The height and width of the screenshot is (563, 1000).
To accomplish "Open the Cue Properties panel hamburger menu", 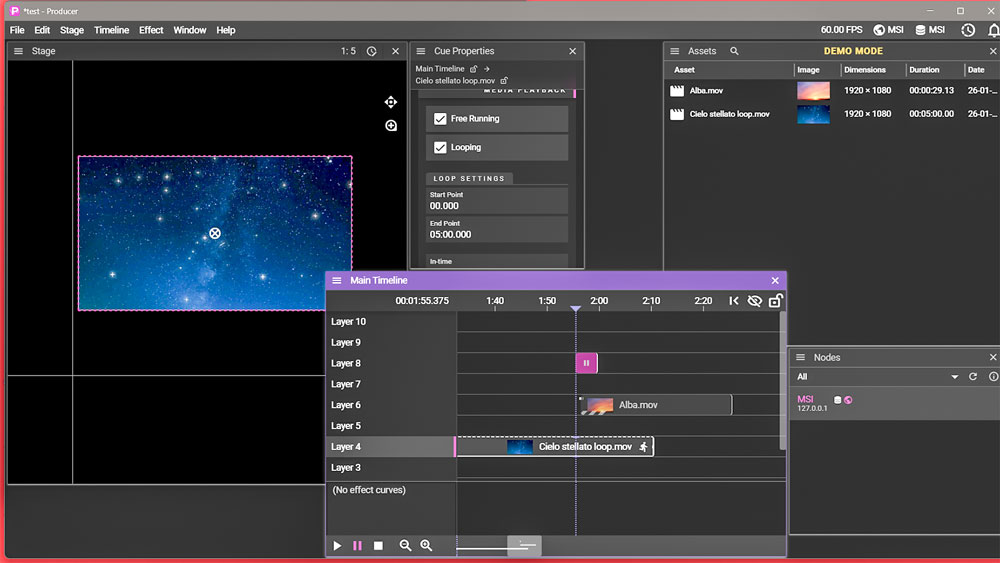I will tap(421, 51).
